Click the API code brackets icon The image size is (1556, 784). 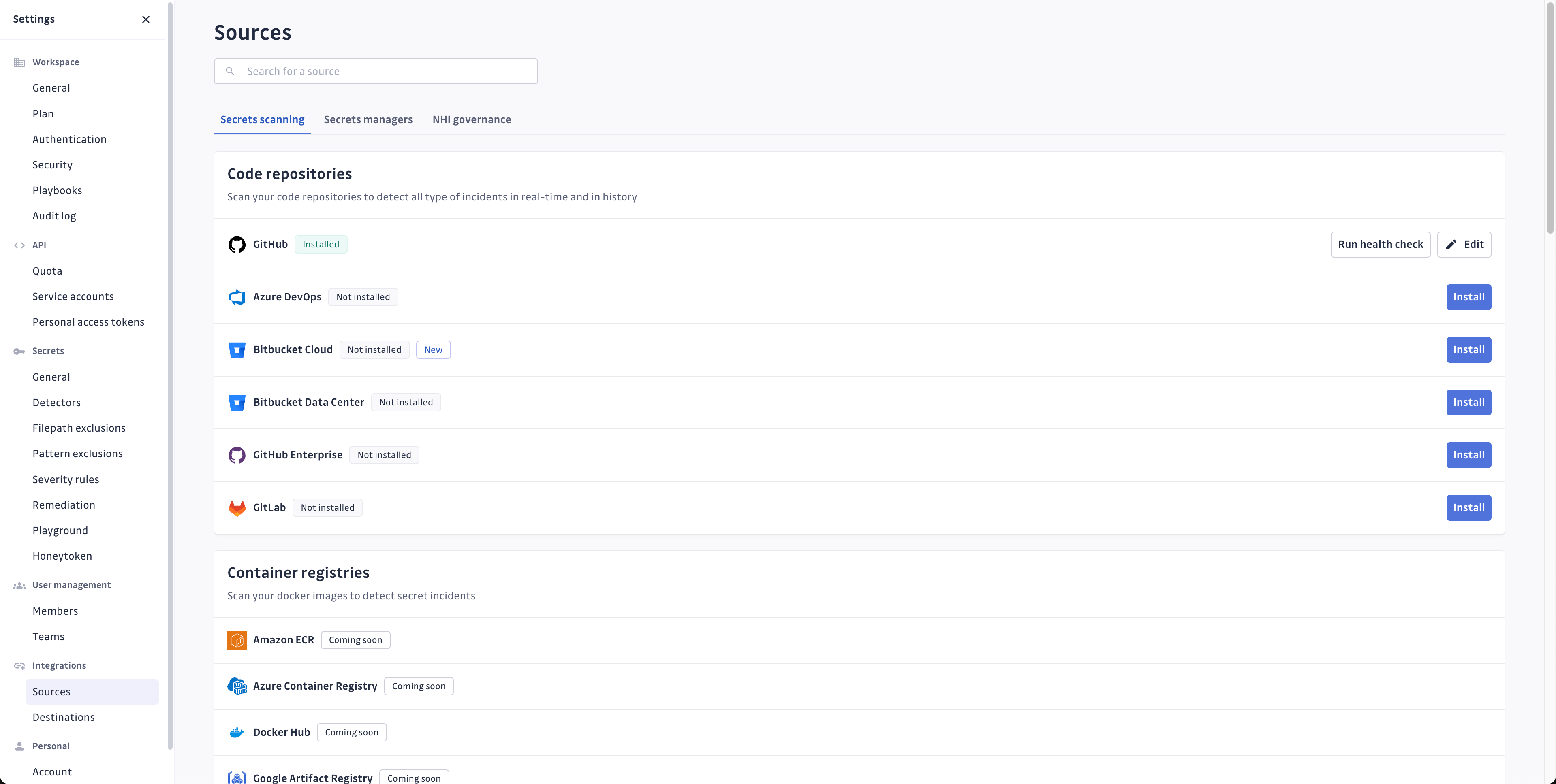19,245
